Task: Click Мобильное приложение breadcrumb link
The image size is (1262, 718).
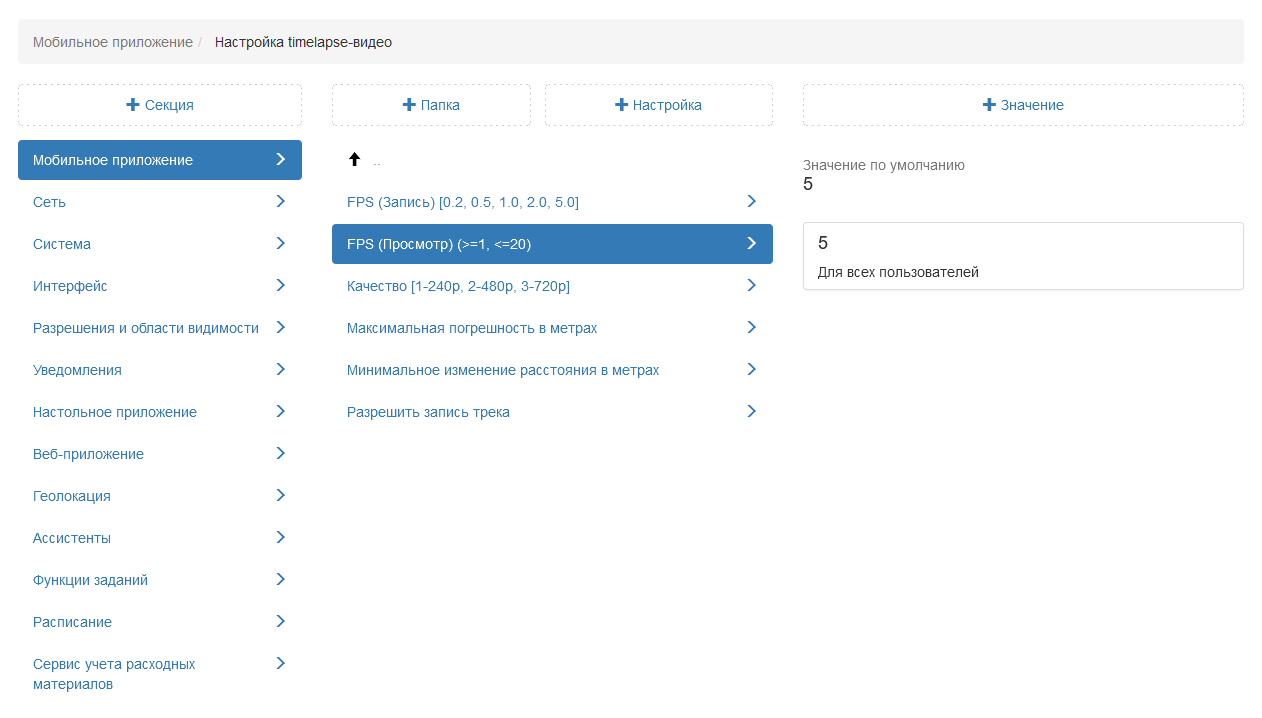Action: click(x=112, y=42)
